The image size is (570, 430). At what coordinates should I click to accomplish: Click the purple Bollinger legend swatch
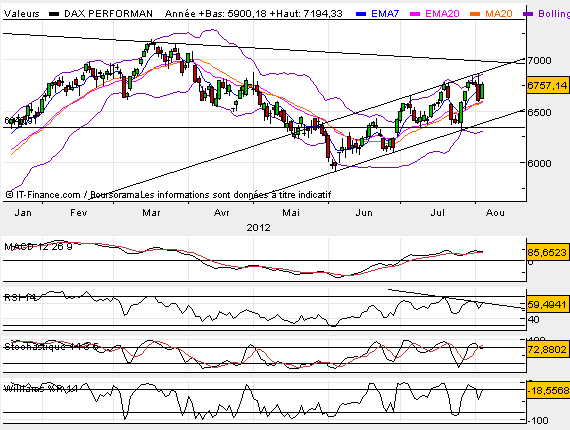click(x=528, y=14)
